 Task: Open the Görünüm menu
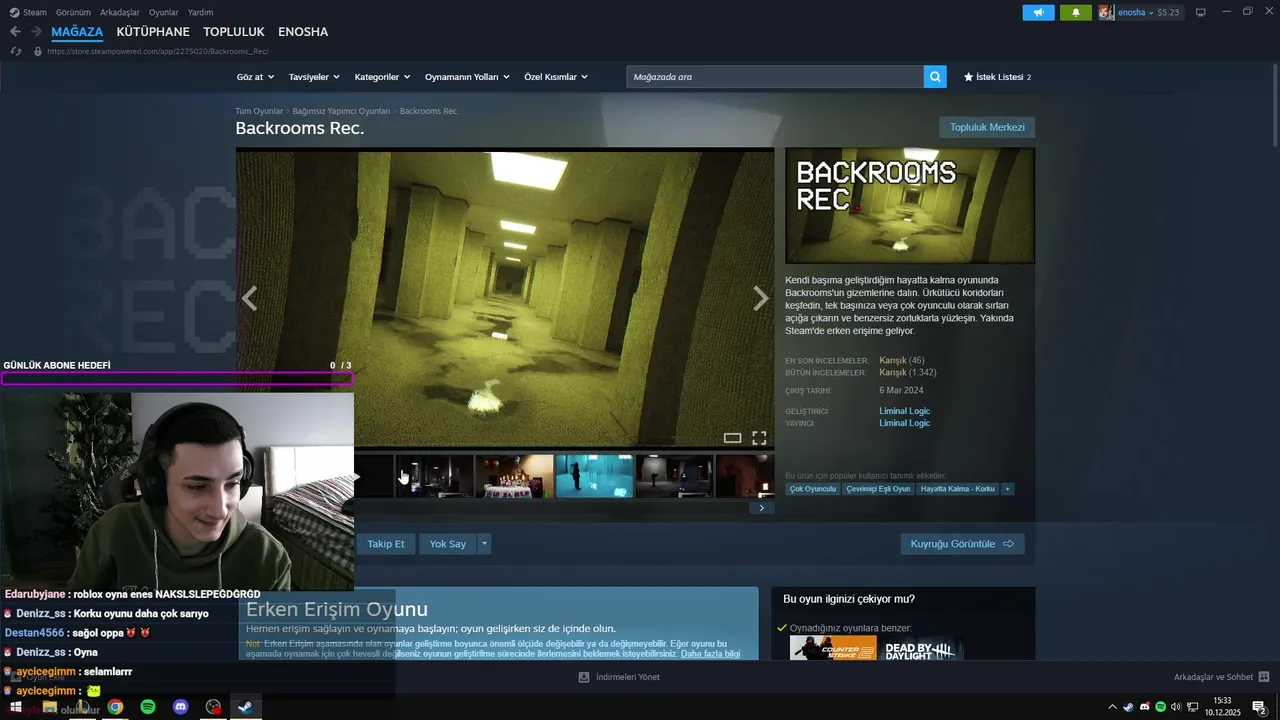[x=73, y=12]
